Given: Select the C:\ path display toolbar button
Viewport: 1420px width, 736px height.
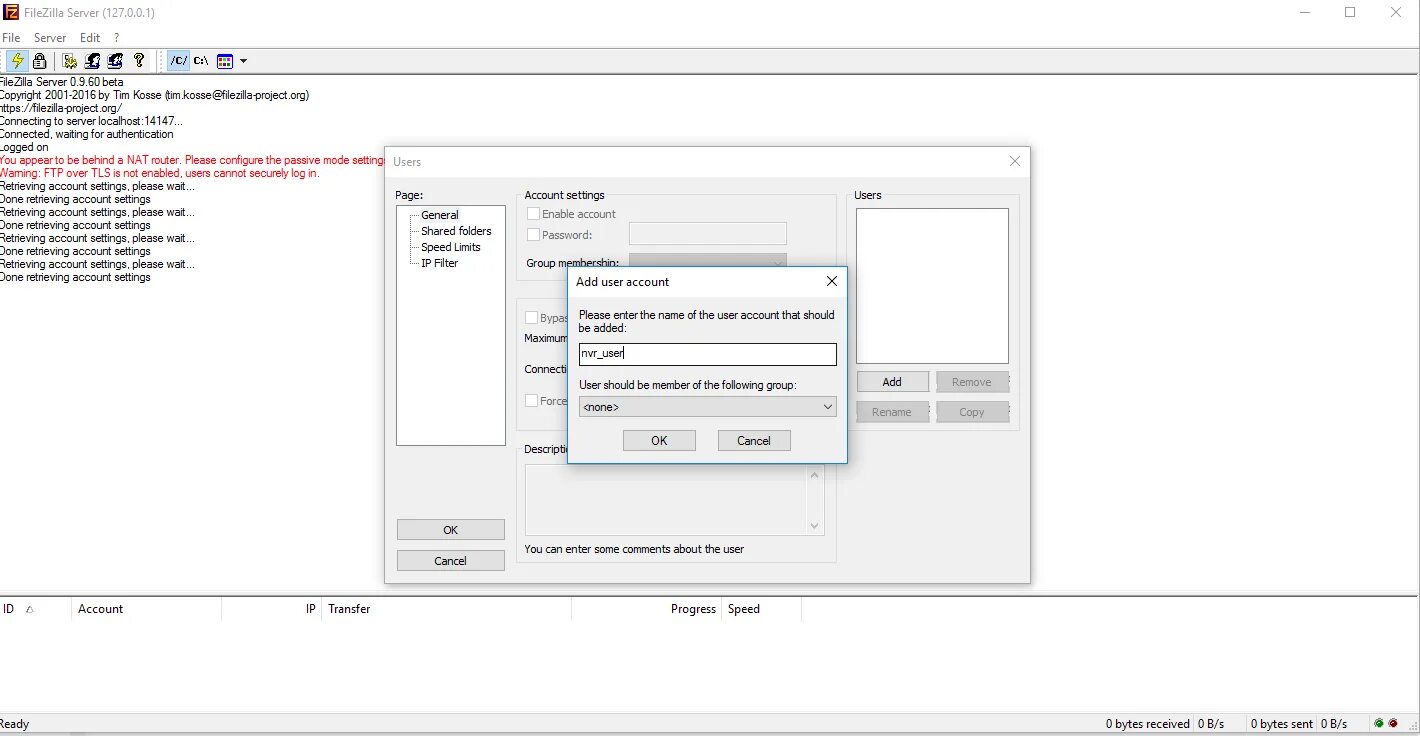Looking at the screenshot, I should click(x=201, y=61).
